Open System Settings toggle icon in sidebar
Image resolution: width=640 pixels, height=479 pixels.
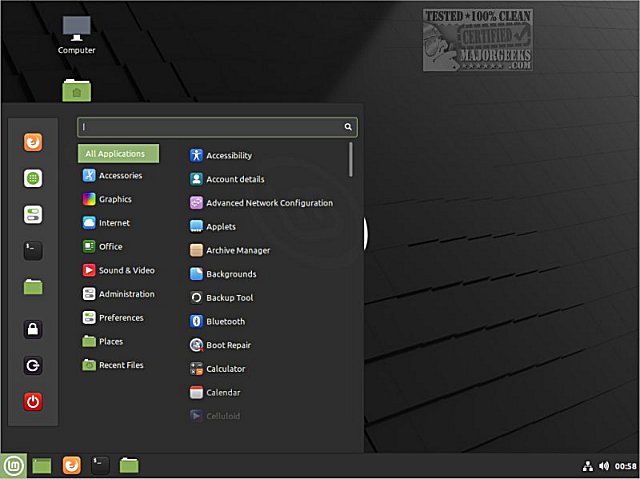[33, 214]
